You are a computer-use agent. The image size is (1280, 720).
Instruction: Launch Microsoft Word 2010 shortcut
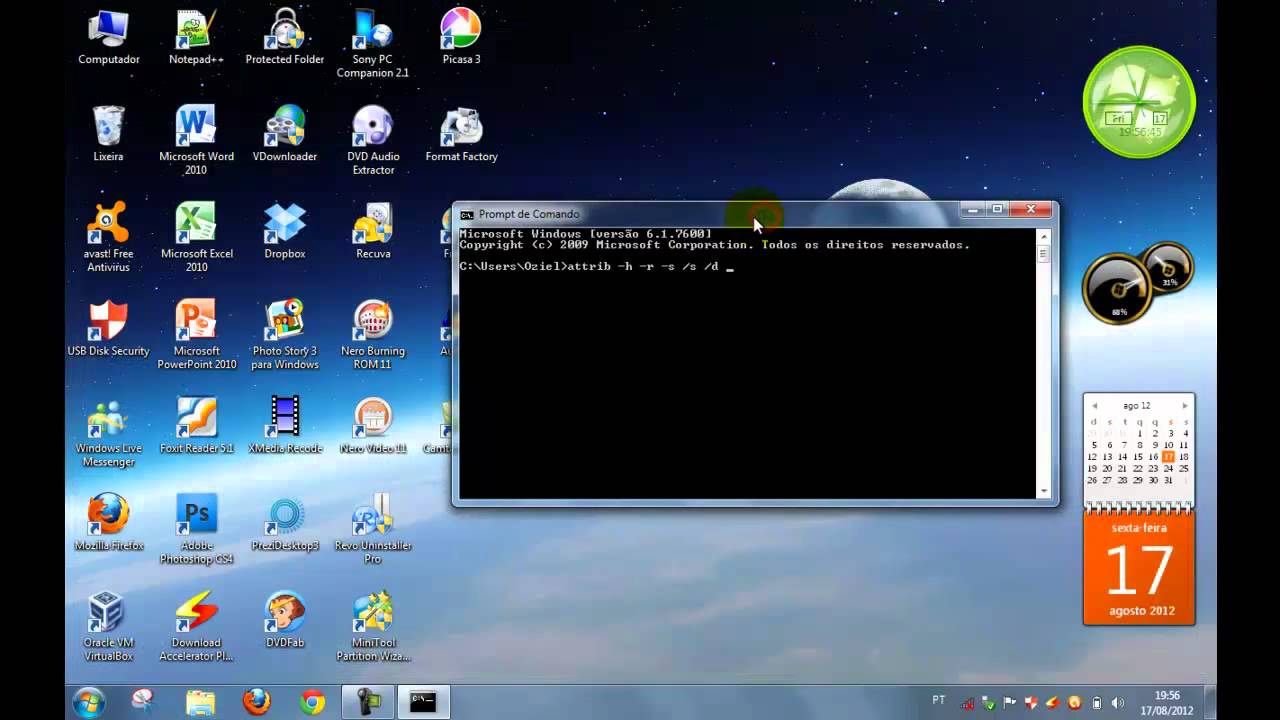coord(196,141)
